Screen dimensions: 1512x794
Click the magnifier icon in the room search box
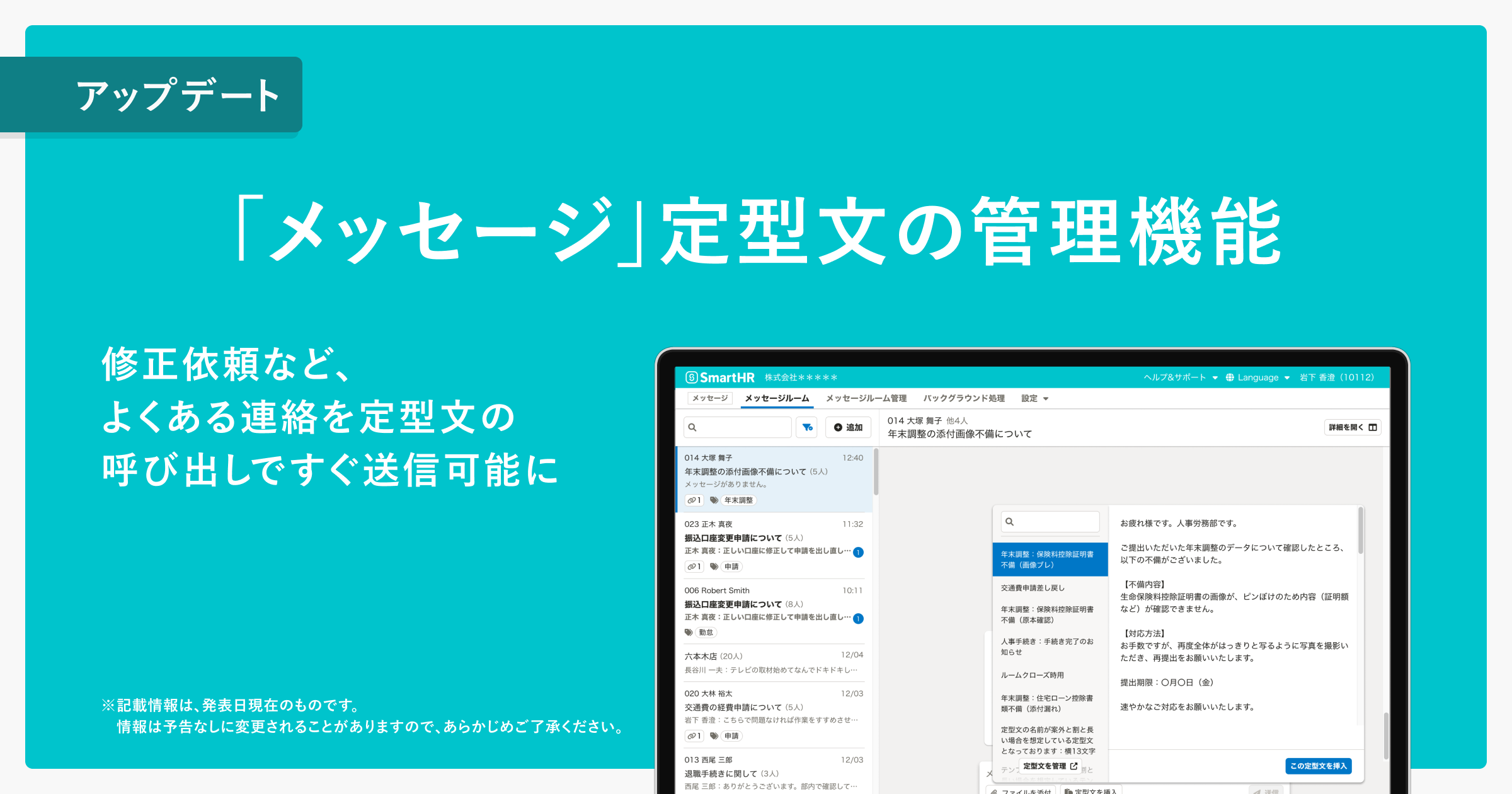692,427
